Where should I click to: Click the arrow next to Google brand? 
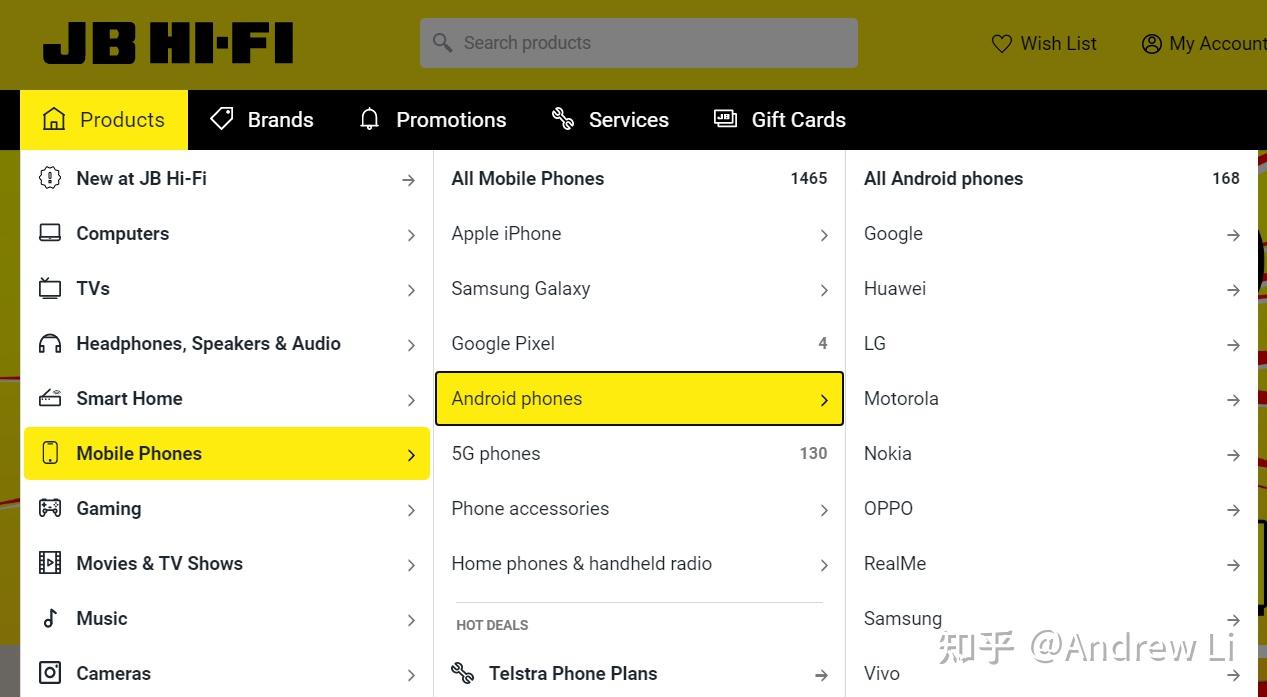(x=1233, y=235)
